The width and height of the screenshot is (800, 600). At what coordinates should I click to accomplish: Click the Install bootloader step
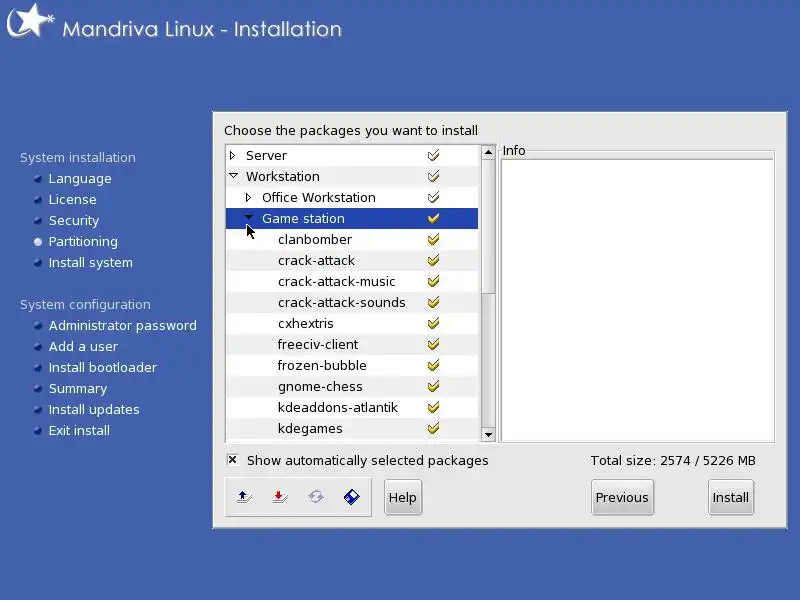pyautogui.click(x=103, y=367)
